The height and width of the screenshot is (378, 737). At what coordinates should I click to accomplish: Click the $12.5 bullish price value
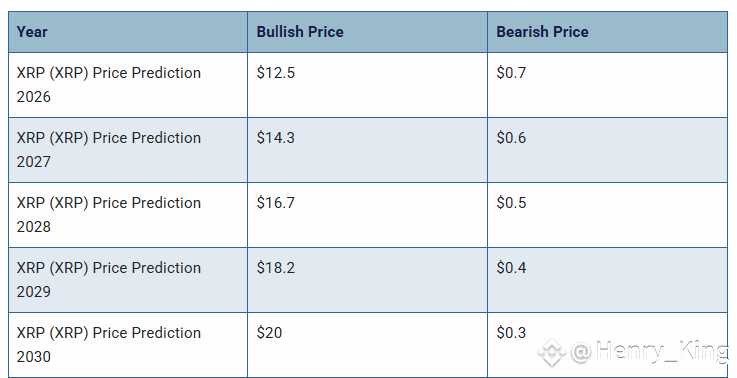[276, 73]
